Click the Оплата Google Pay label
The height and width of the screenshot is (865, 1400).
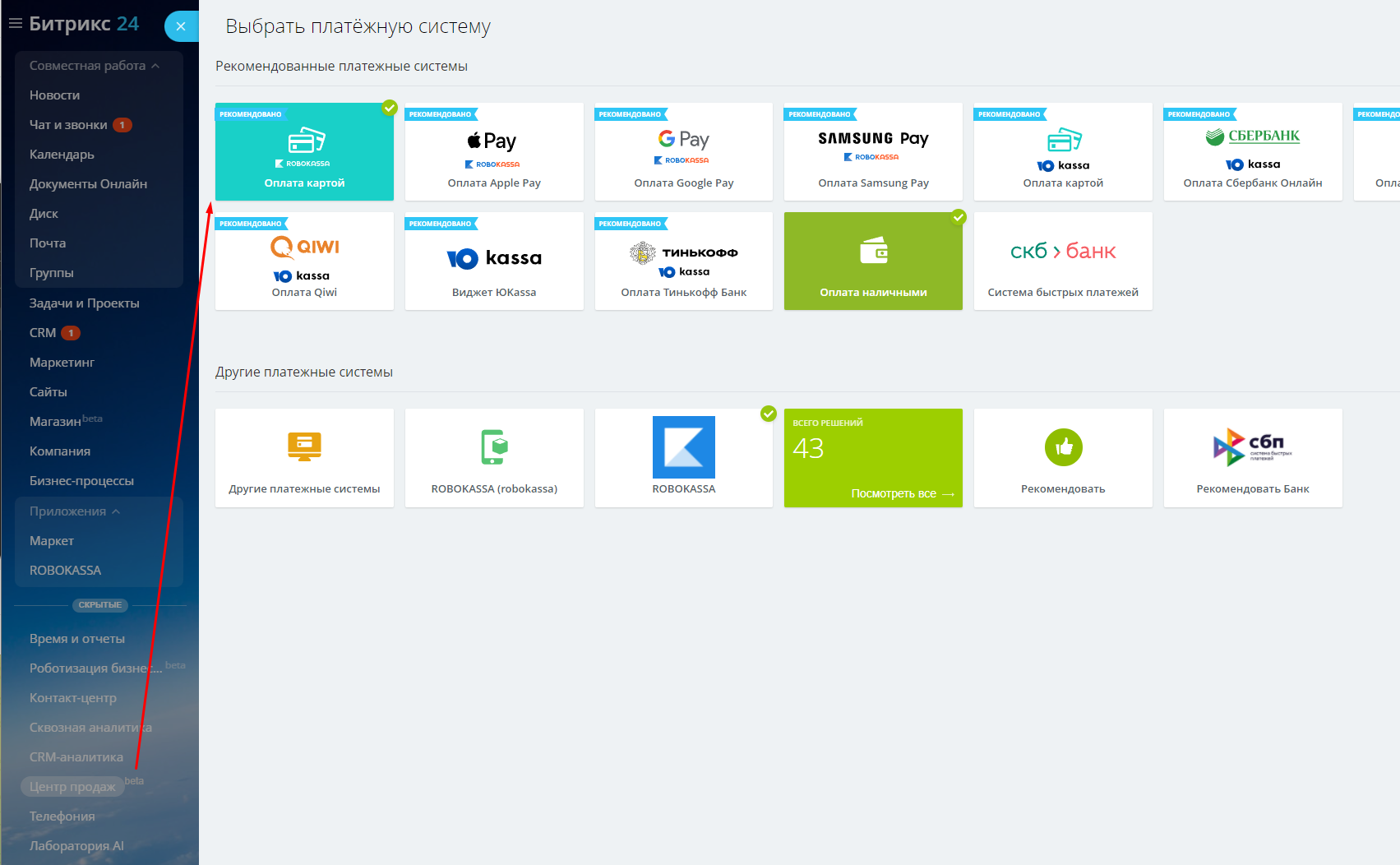[684, 183]
